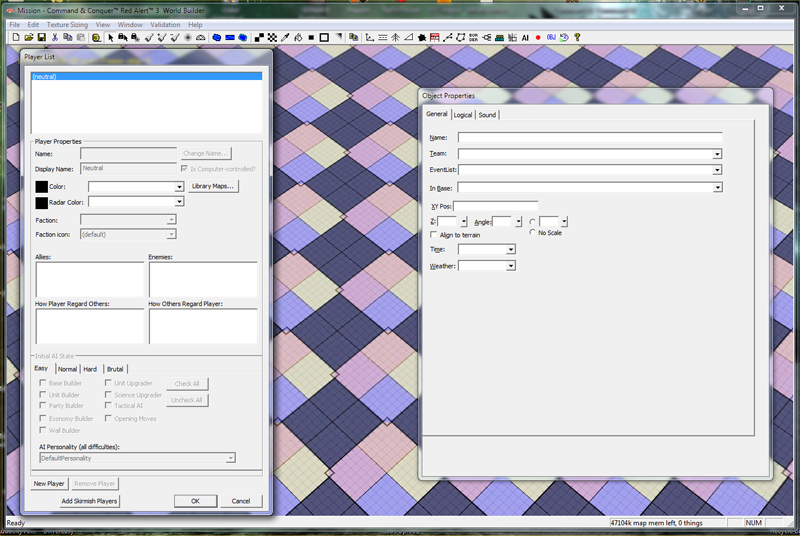The image size is (800, 536).
Task: Select the arrow pointer tool
Action: (110, 37)
